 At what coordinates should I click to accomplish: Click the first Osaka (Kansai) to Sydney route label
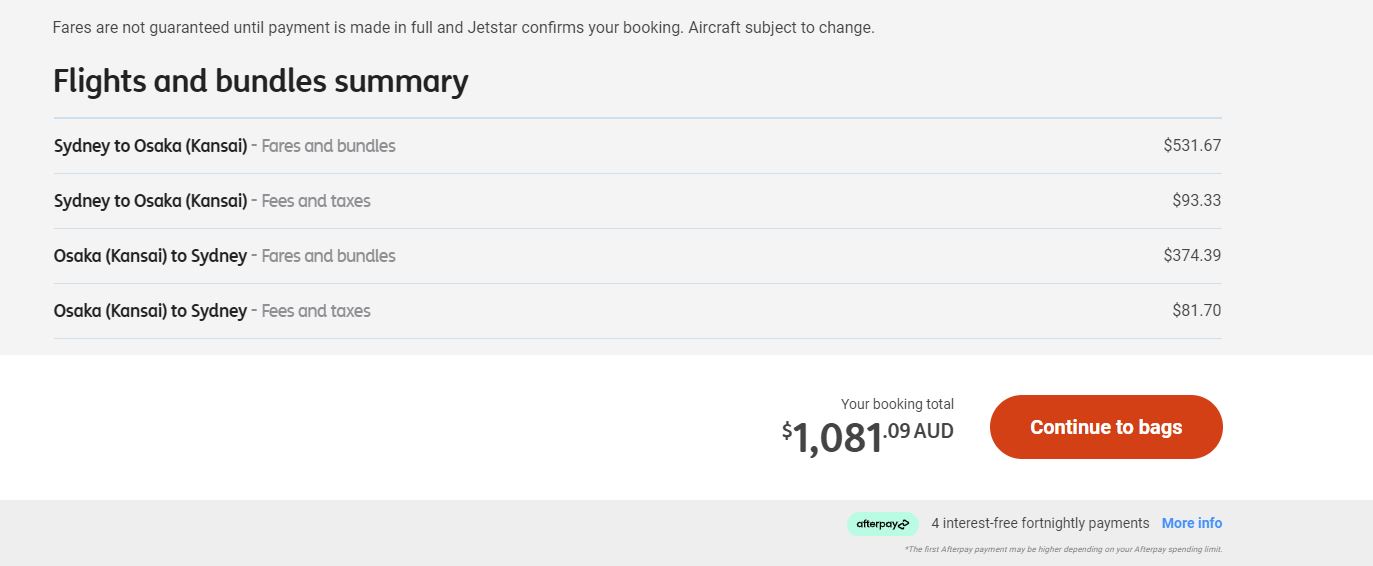coord(150,256)
